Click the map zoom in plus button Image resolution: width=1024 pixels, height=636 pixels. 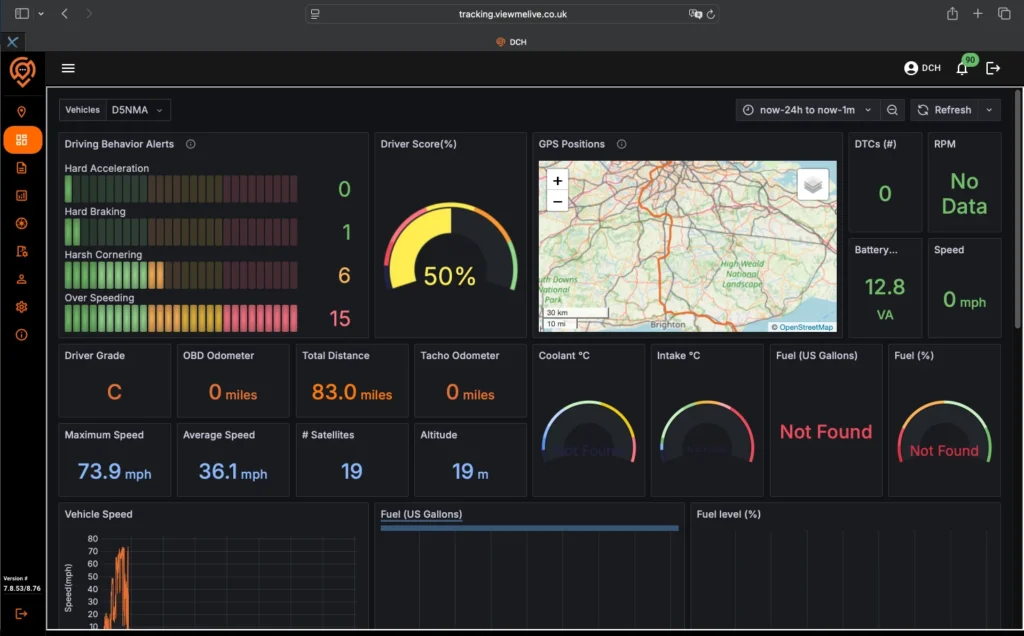coord(558,181)
